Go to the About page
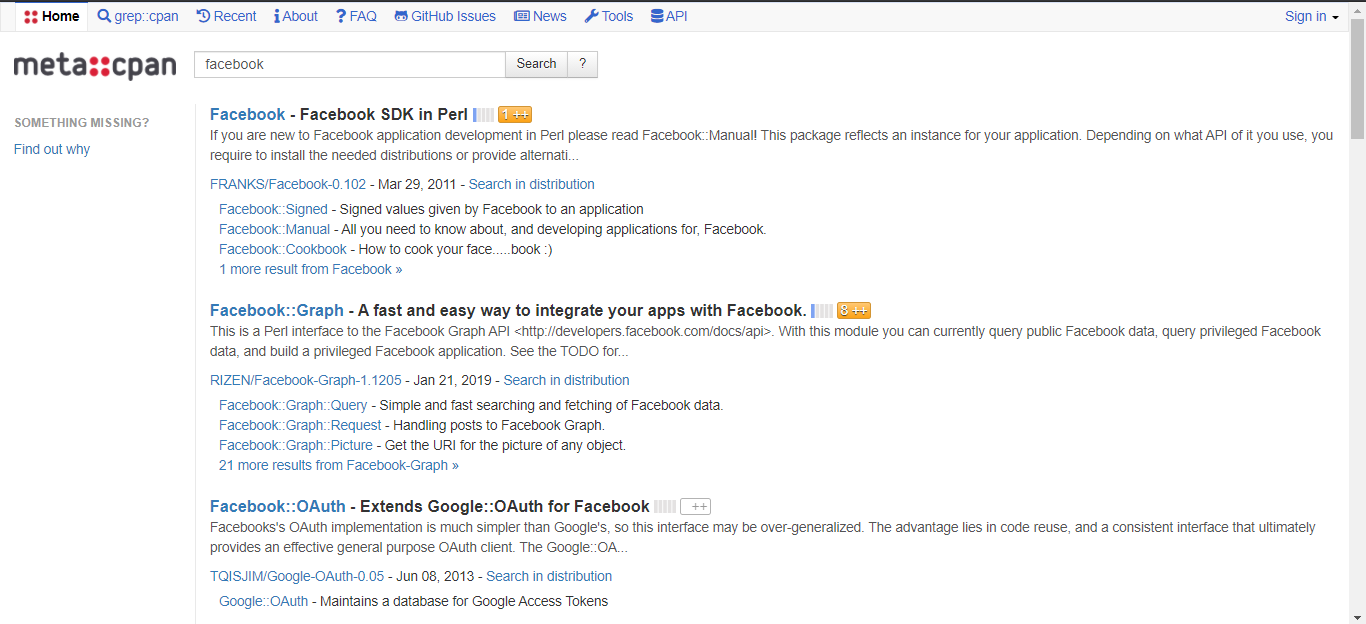The image size is (1366, 624). point(295,16)
